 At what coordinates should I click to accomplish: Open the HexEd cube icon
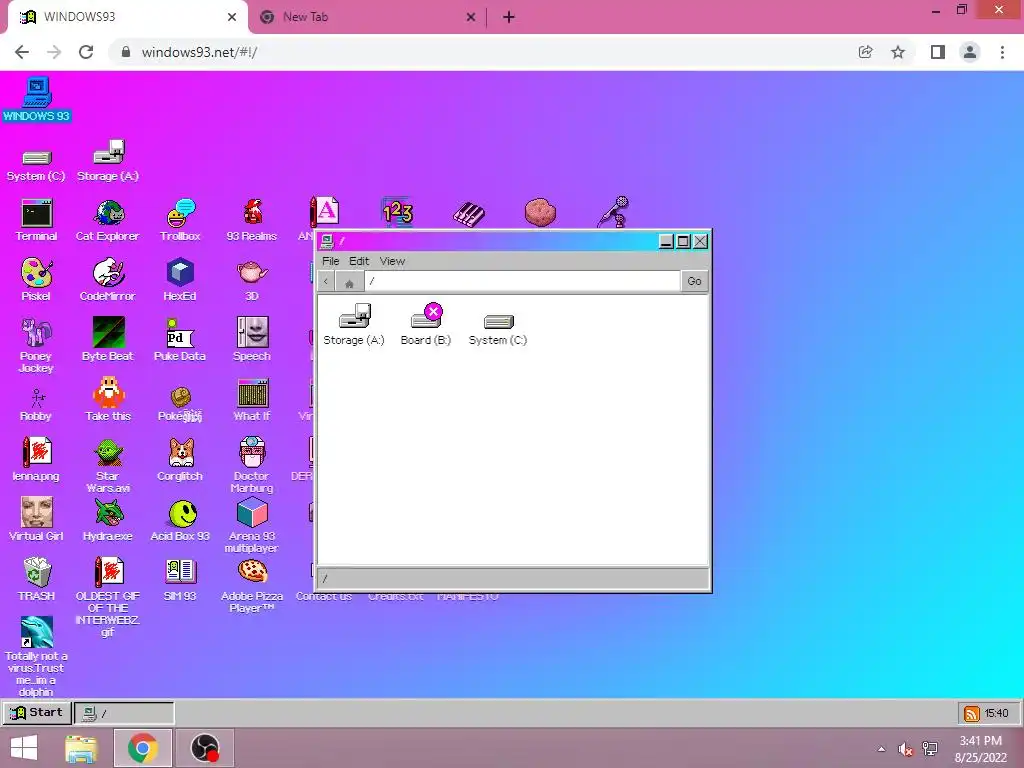click(x=180, y=280)
